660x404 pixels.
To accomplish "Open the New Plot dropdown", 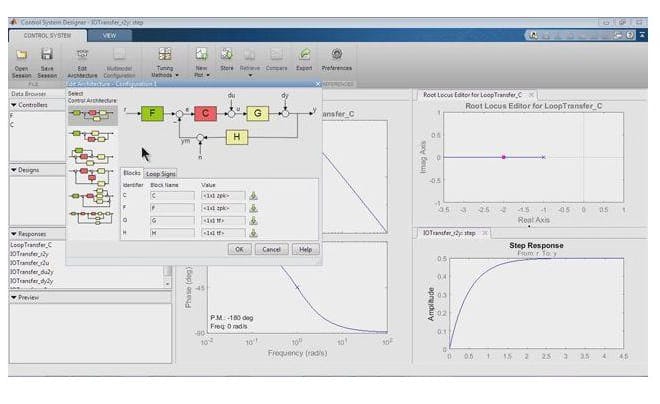I will [x=202, y=63].
